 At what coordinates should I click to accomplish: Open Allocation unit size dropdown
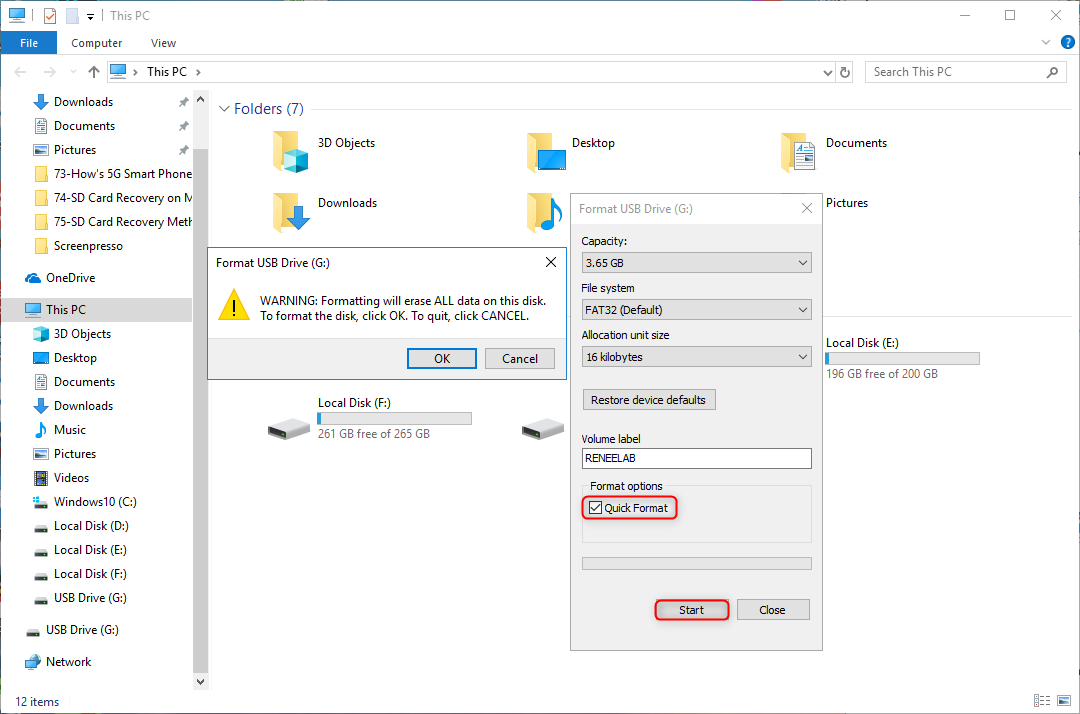pyautogui.click(x=696, y=357)
